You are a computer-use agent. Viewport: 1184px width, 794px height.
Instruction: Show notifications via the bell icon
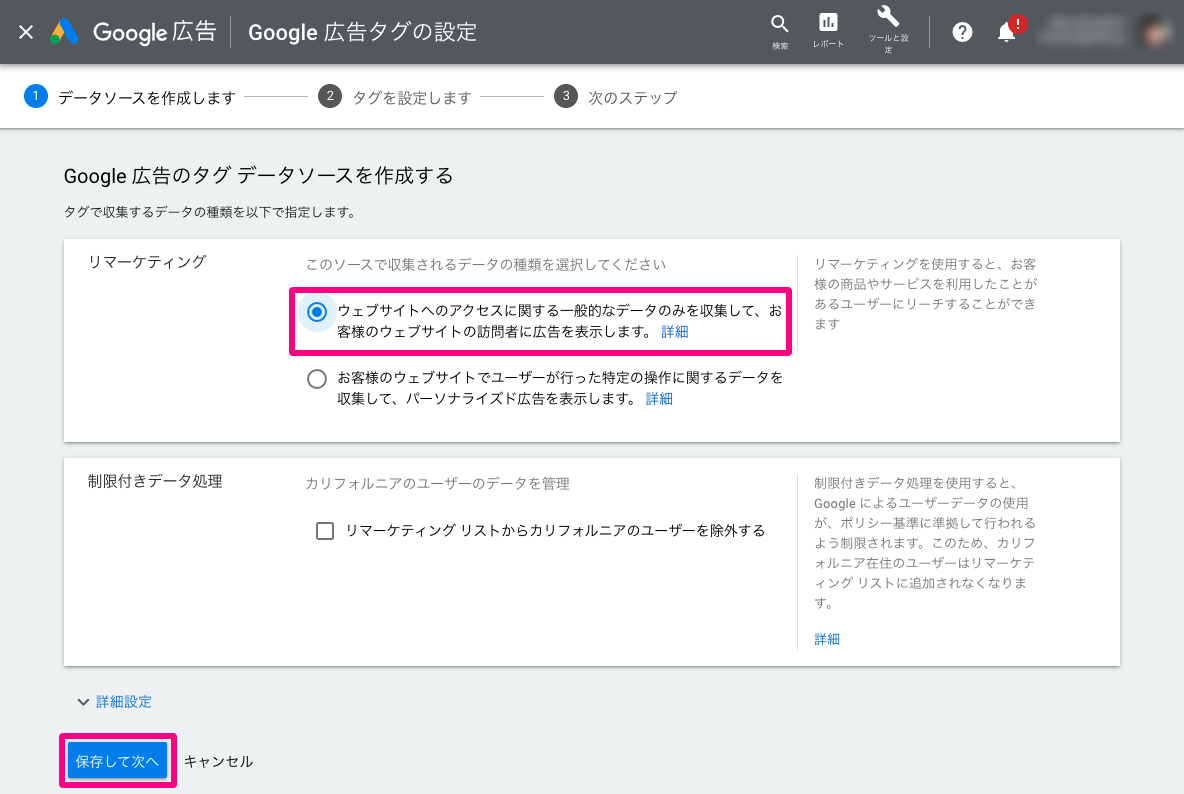[x=1007, y=32]
